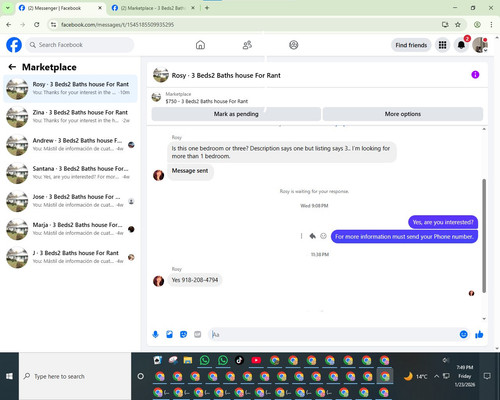Send a thumbs-up like
This screenshot has height=400, width=500.
point(479,334)
